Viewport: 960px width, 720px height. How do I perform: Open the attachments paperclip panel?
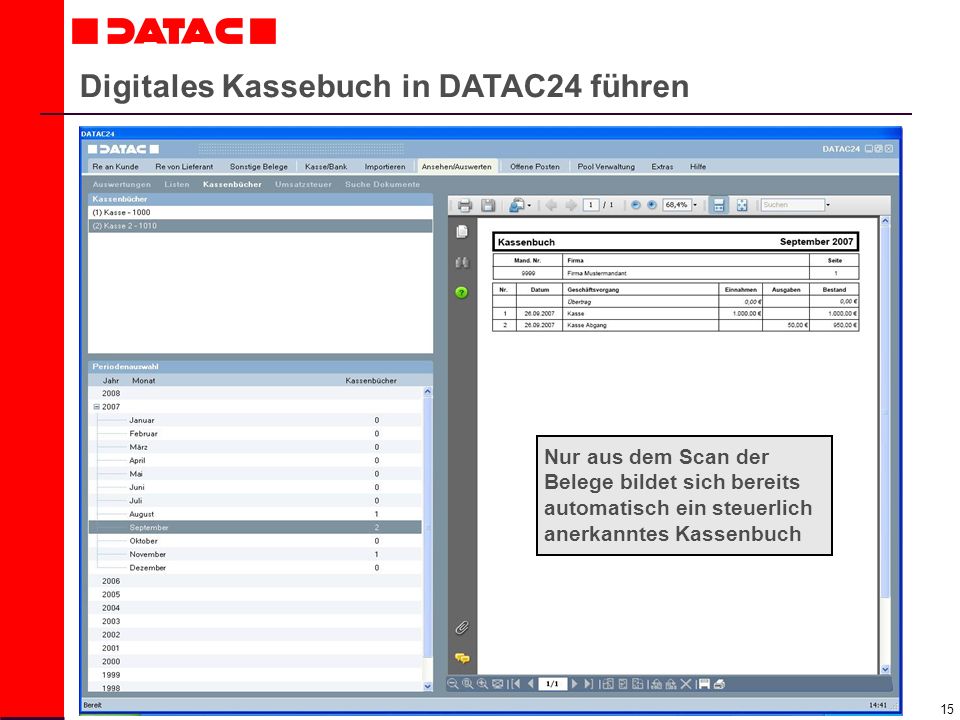(462, 628)
